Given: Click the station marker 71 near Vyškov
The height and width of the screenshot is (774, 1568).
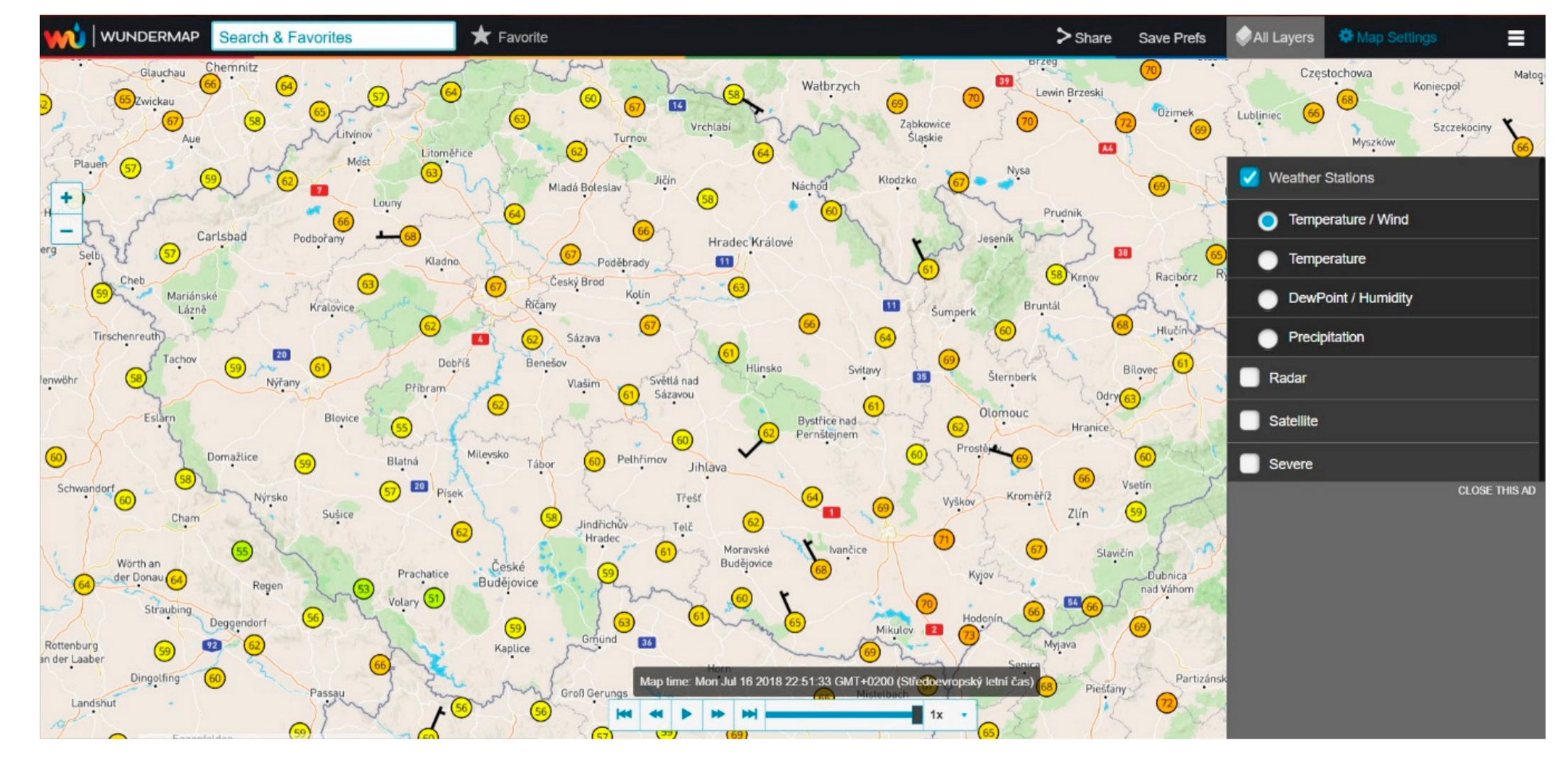Looking at the screenshot, I should 943,539.
